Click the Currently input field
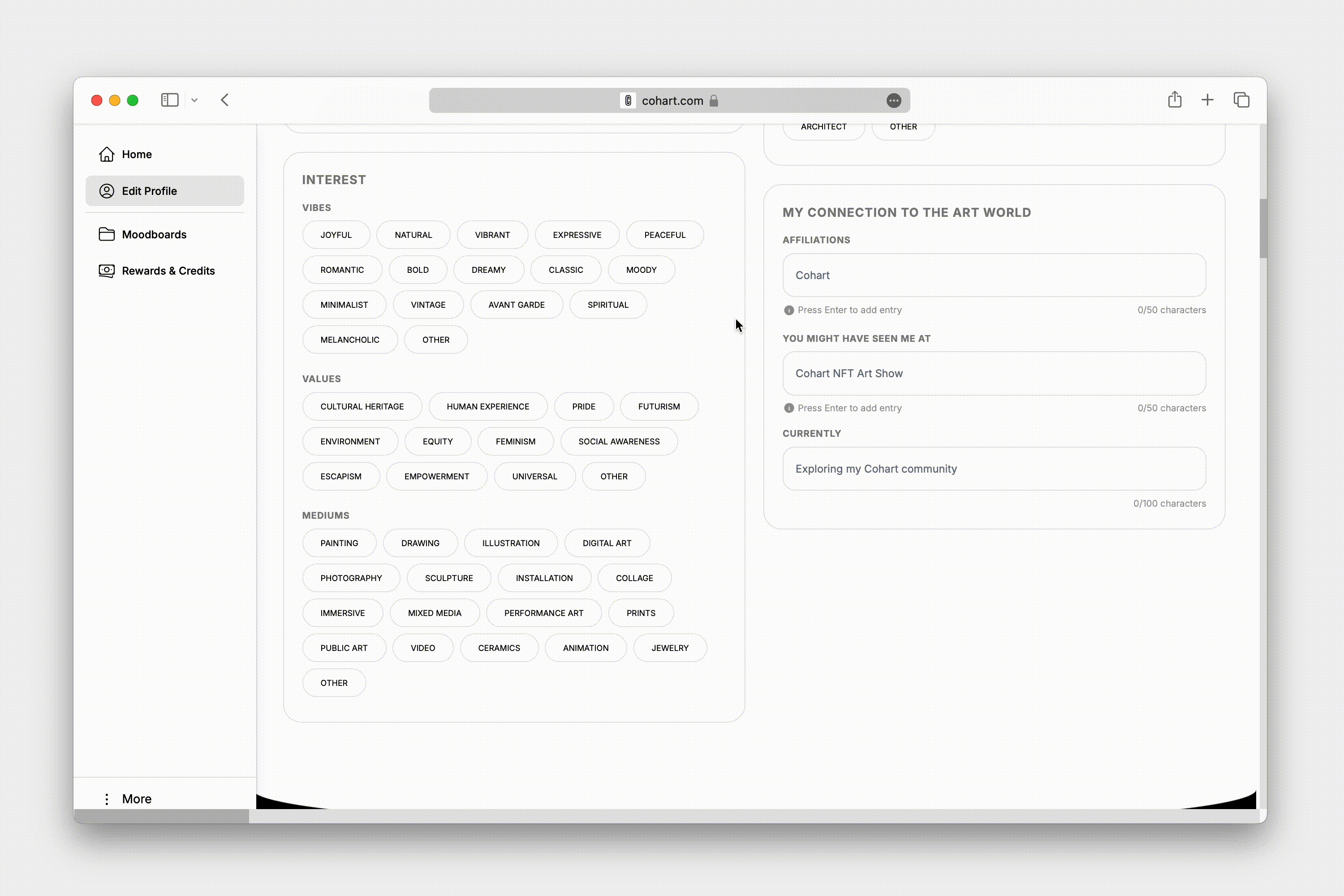Viewport: 1344px width, 896px height. pos(994,468)
